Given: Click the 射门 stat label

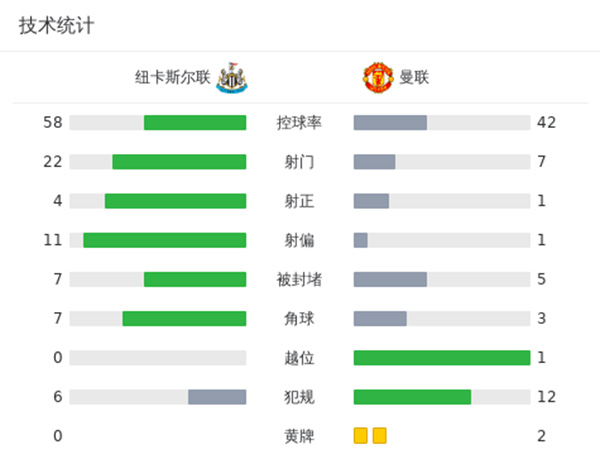Looking at the screenshot, I should pos(299,162).
